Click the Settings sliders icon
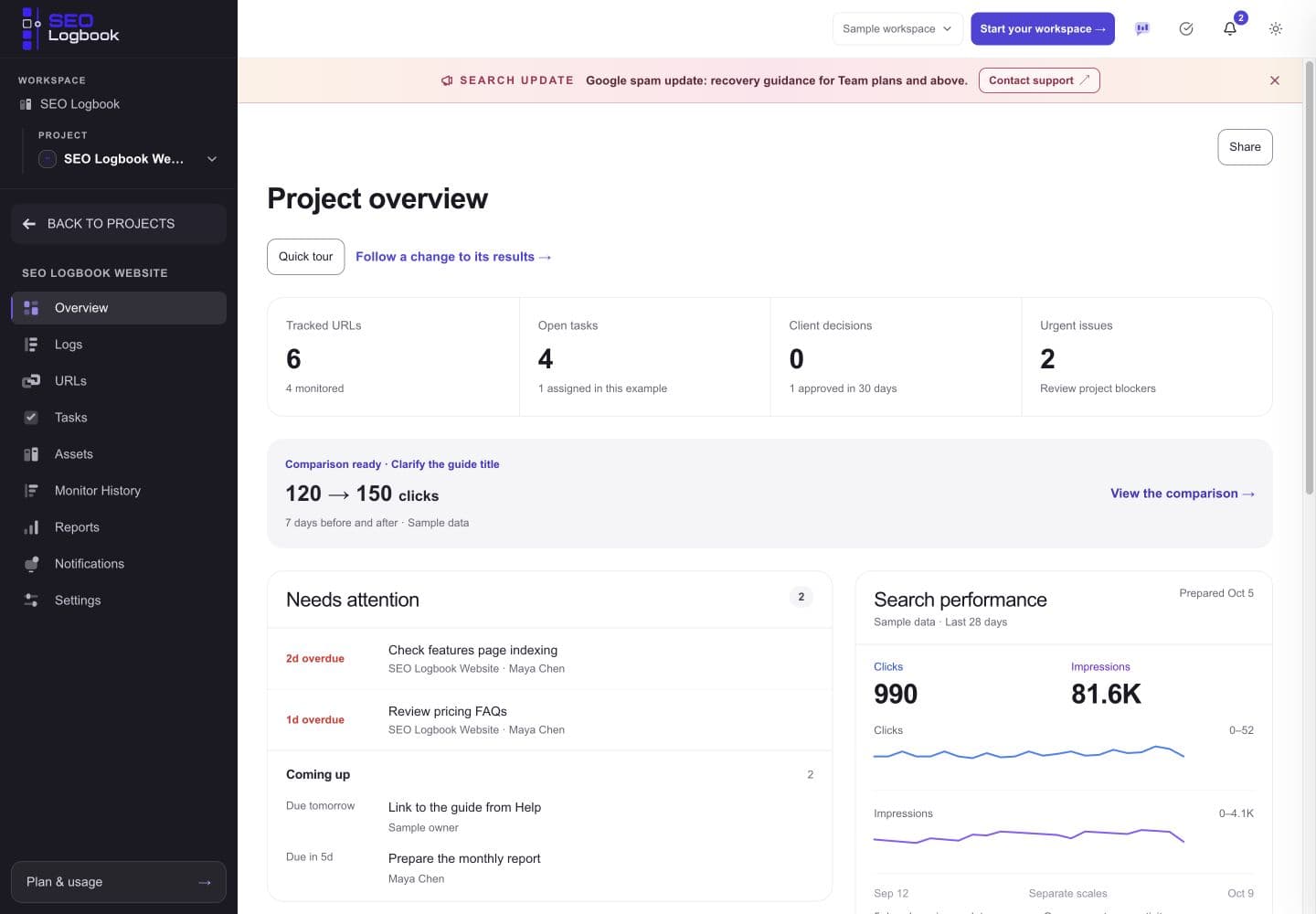 coord(31,600)
